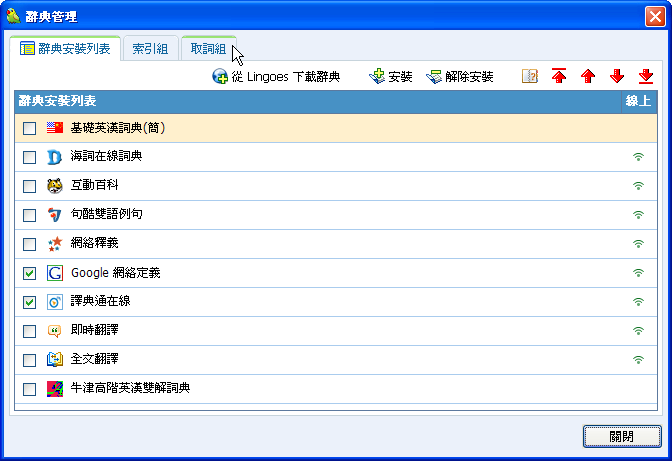Click the 海詞在線詞典 D icon
Viewport: 672px width, 461px height.
54,157
